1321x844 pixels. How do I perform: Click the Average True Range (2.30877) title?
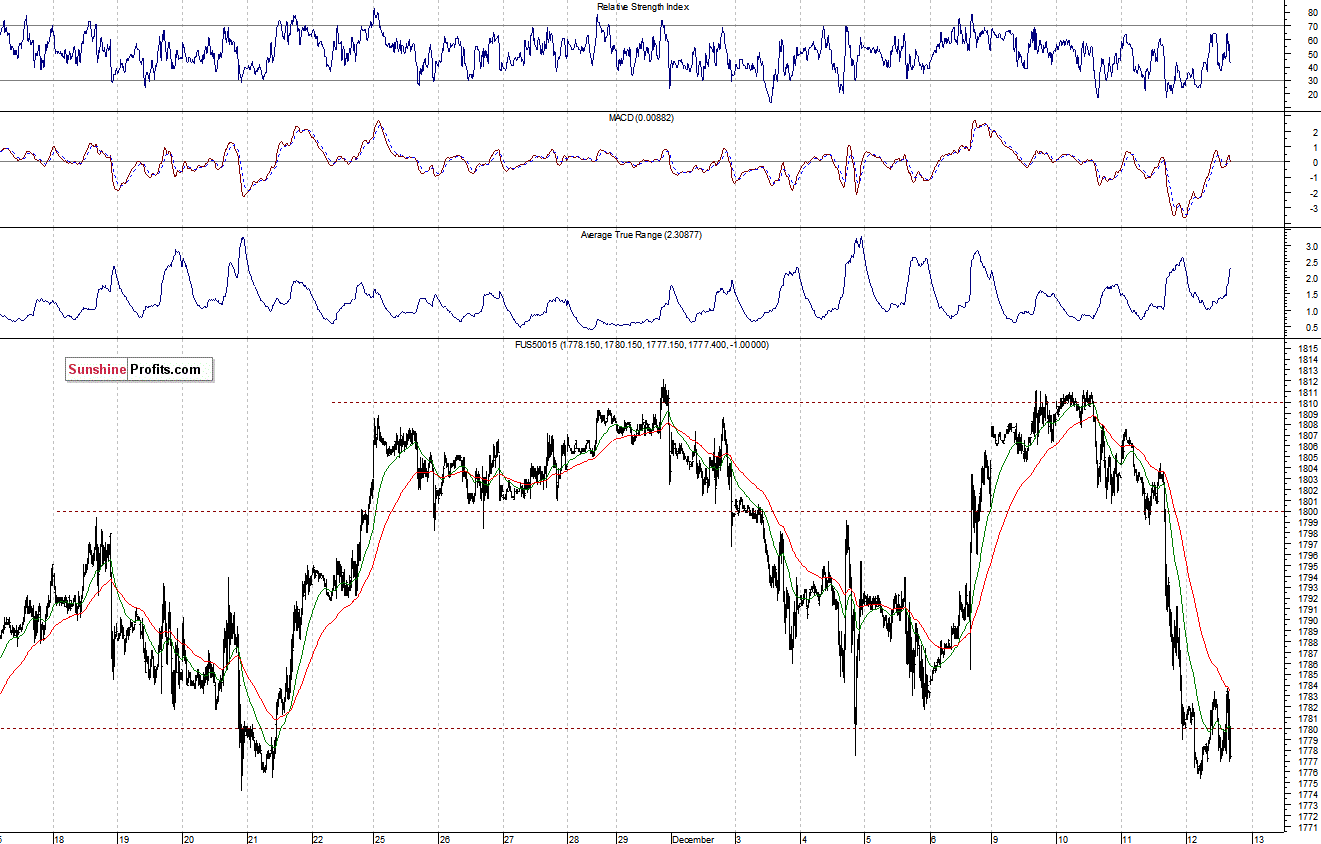pos(643,234)
